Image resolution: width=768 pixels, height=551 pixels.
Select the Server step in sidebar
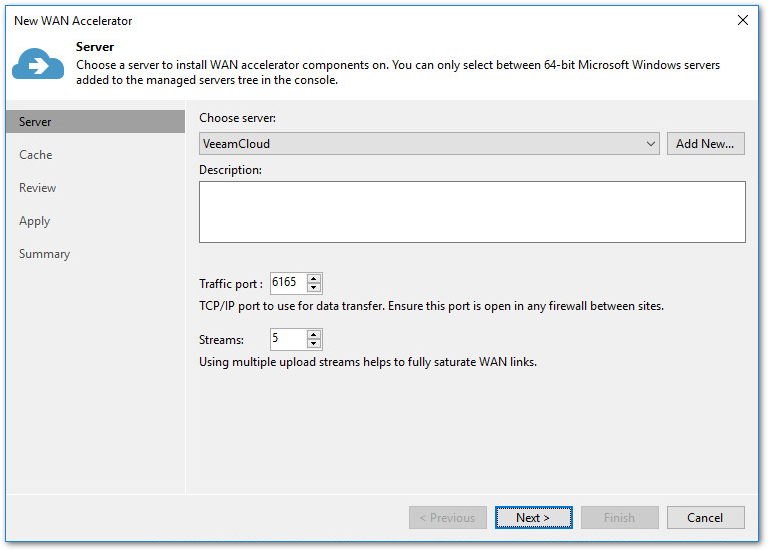tap(36, 122)
